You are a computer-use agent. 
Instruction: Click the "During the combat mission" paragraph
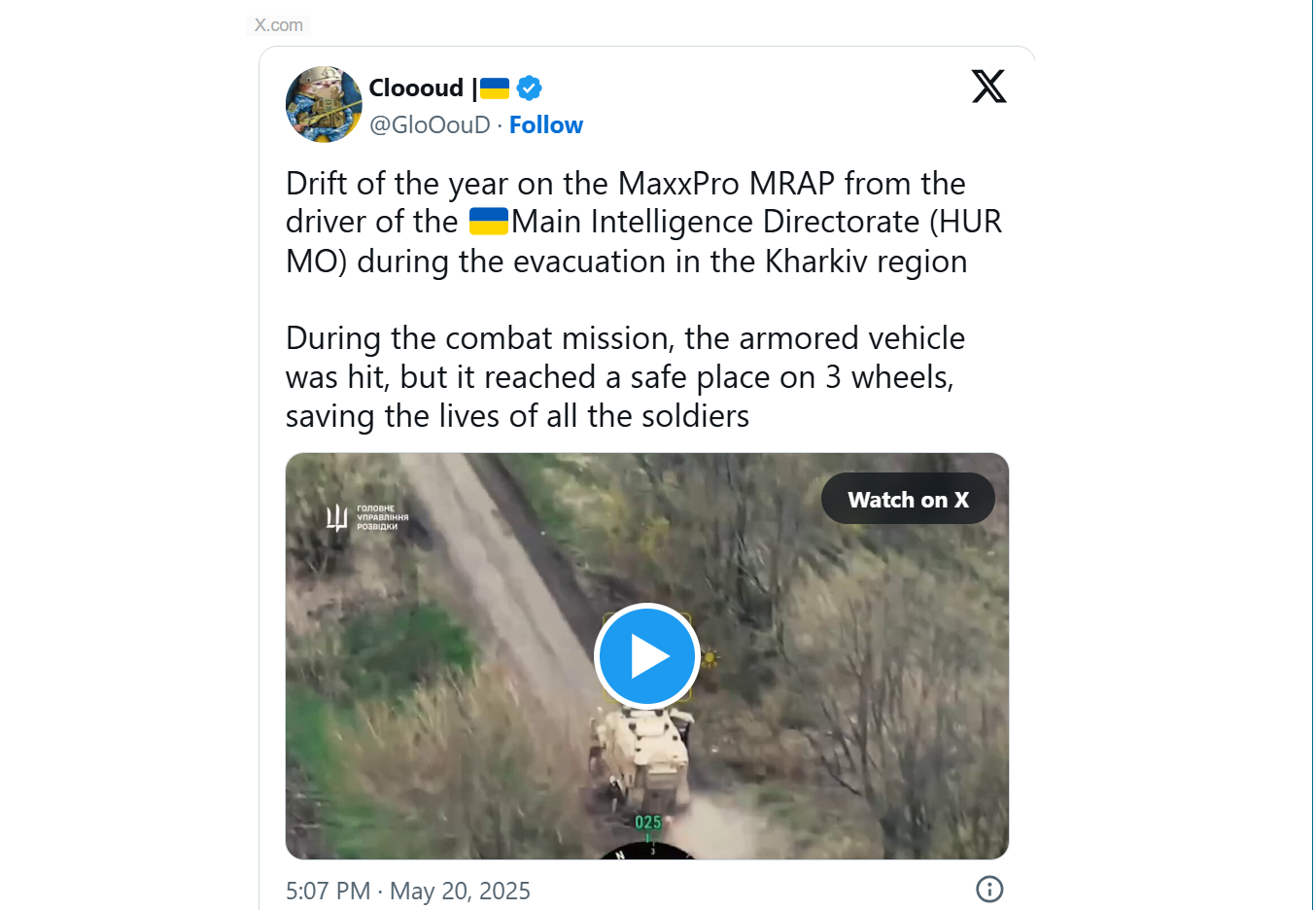(626, 377)
